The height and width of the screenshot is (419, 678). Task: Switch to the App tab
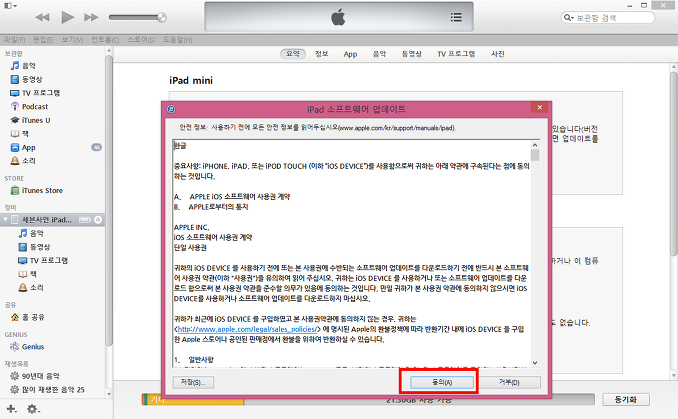pyautogui.click(x=350, y=54)
